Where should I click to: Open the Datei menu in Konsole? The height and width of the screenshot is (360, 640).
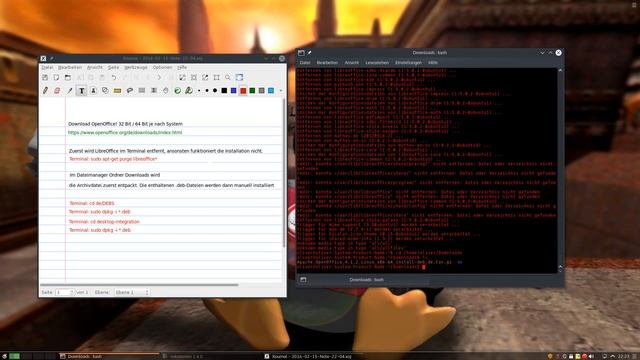(x=305, y=63)
